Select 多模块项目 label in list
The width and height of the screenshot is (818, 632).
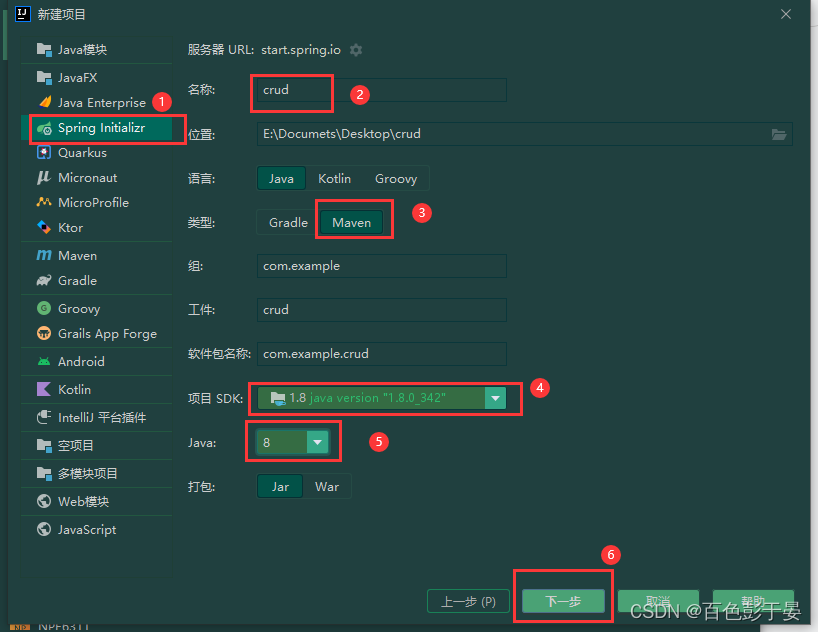click(88, 474)
